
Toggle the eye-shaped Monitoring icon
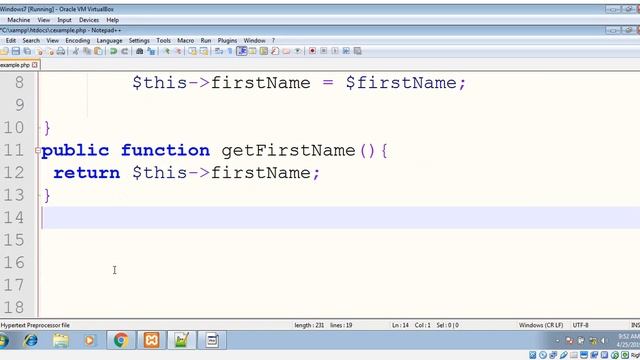click(298, 51)
